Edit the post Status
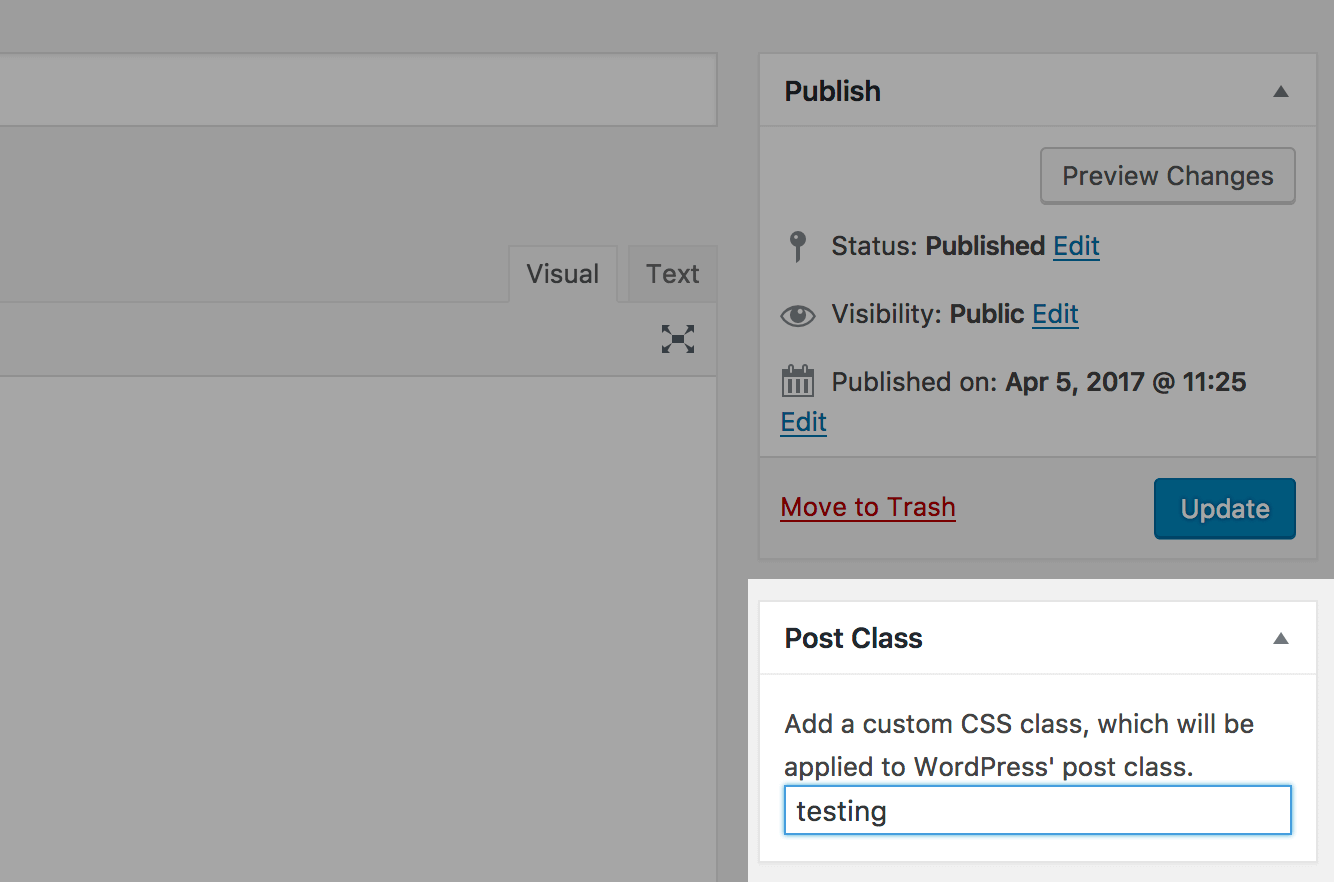 1076,246
